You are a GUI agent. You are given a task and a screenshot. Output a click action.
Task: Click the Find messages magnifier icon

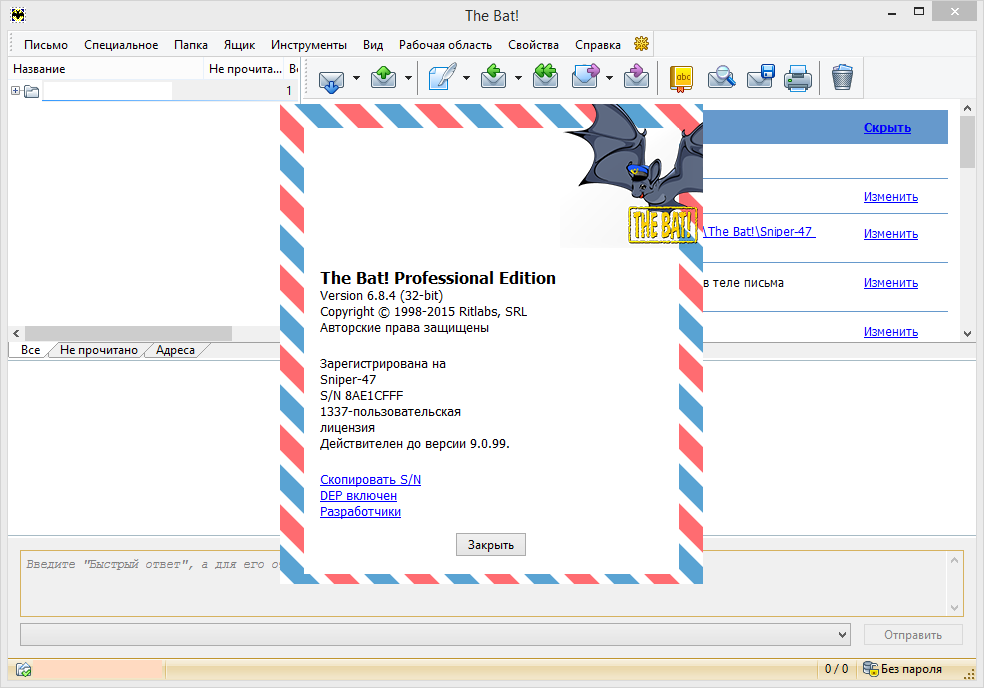(721, 77)
